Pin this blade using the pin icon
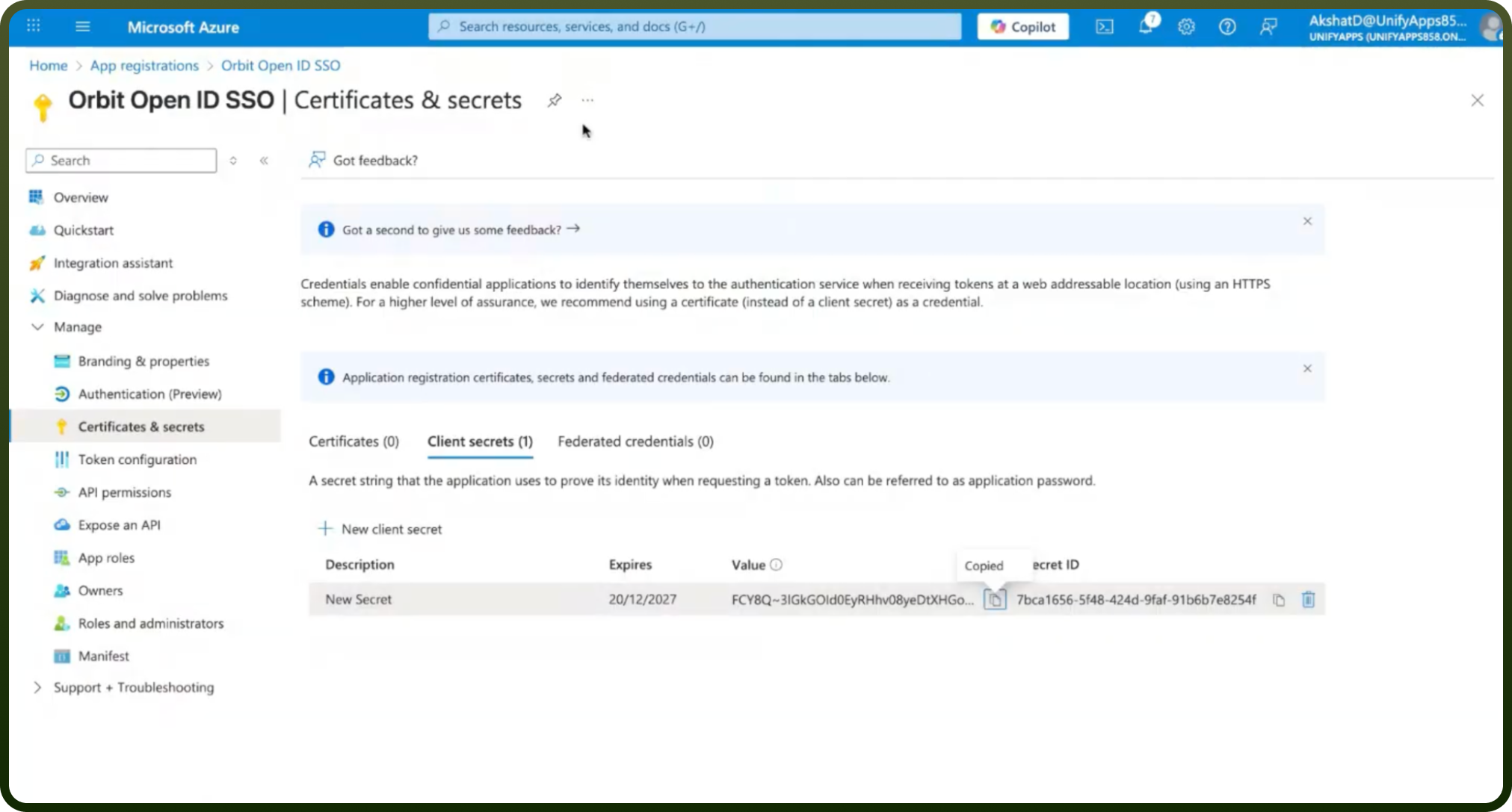The width and height of the screenshot is (1512, 812). [554, 100]
